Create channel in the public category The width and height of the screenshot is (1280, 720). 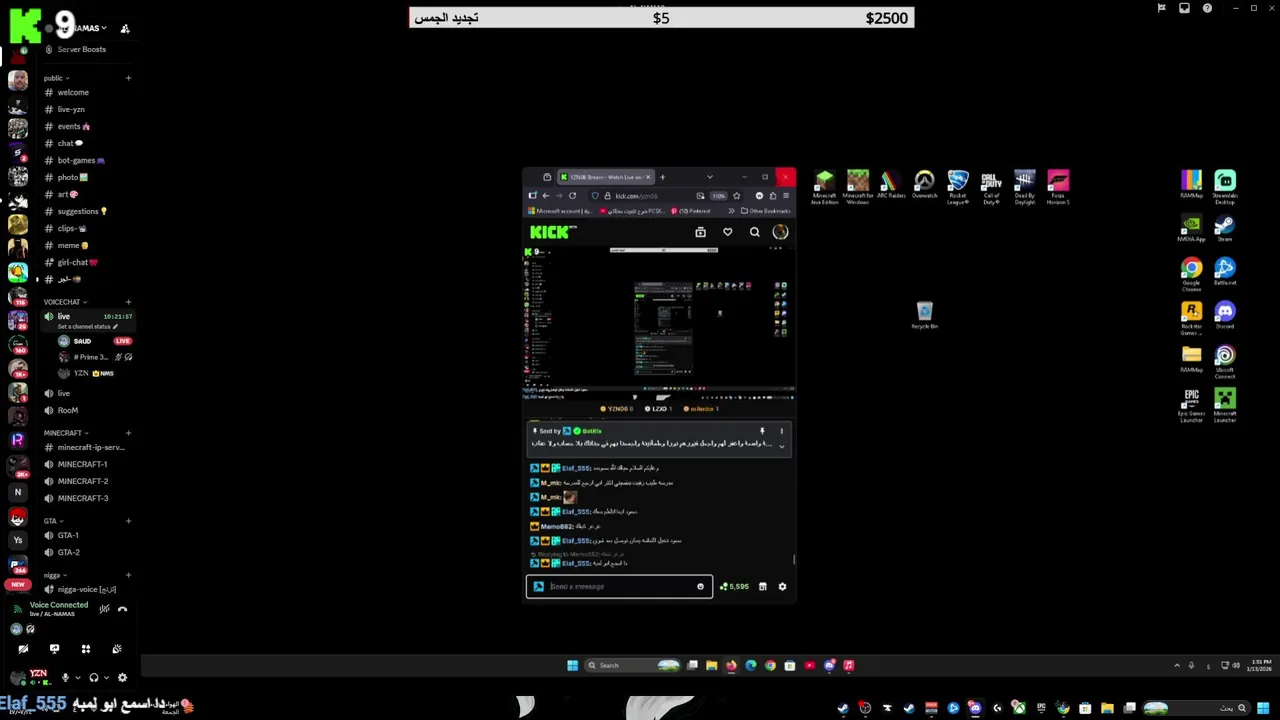pyautogui.click(x=128, y=78)
